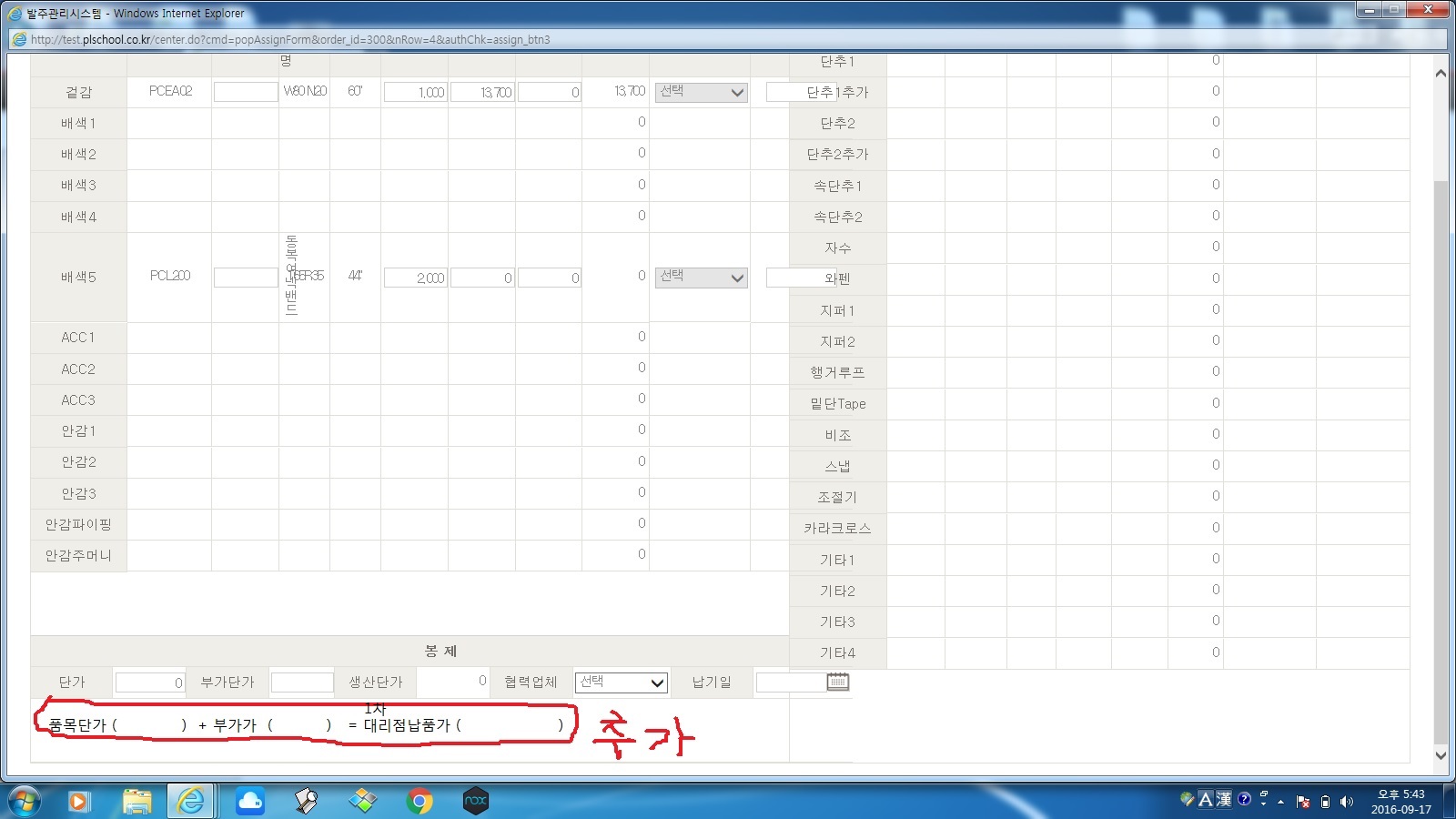1456x819 pixels.
Task: Show hidden system tray icons
Action: [x=1281, y=802]
